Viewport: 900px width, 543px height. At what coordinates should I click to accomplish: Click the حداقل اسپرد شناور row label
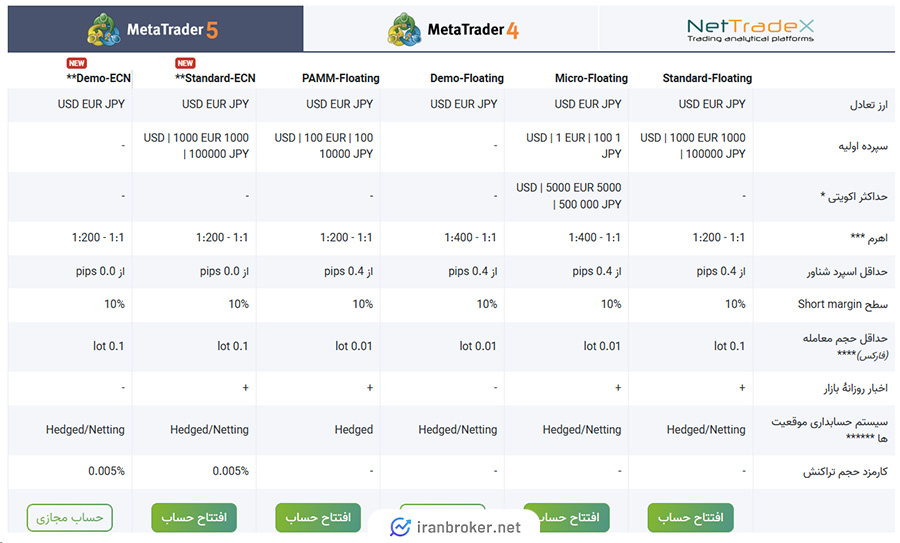[x=847, y=272]
